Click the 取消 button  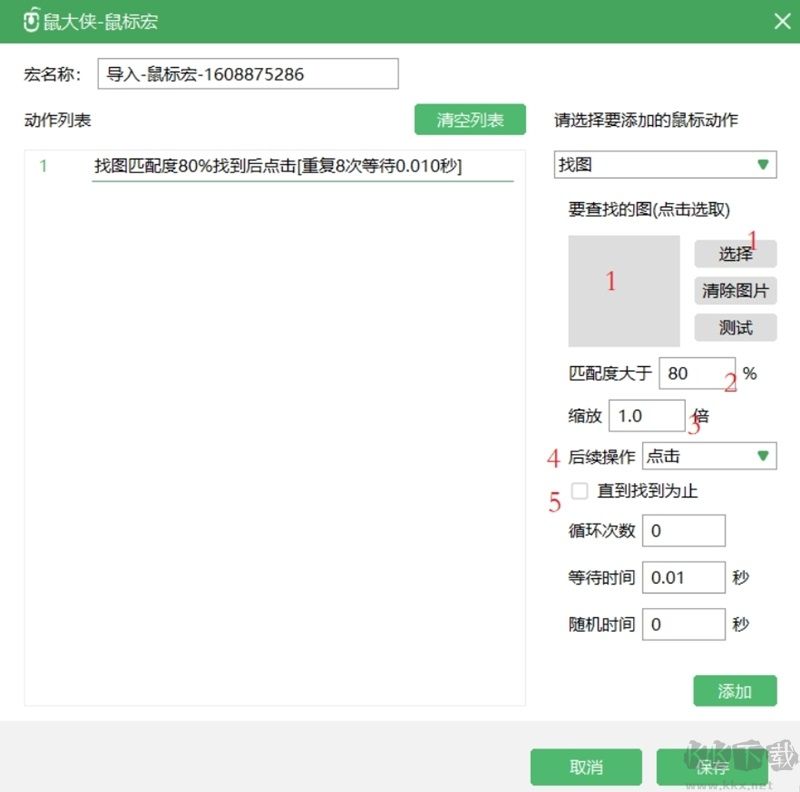point(585,767)
